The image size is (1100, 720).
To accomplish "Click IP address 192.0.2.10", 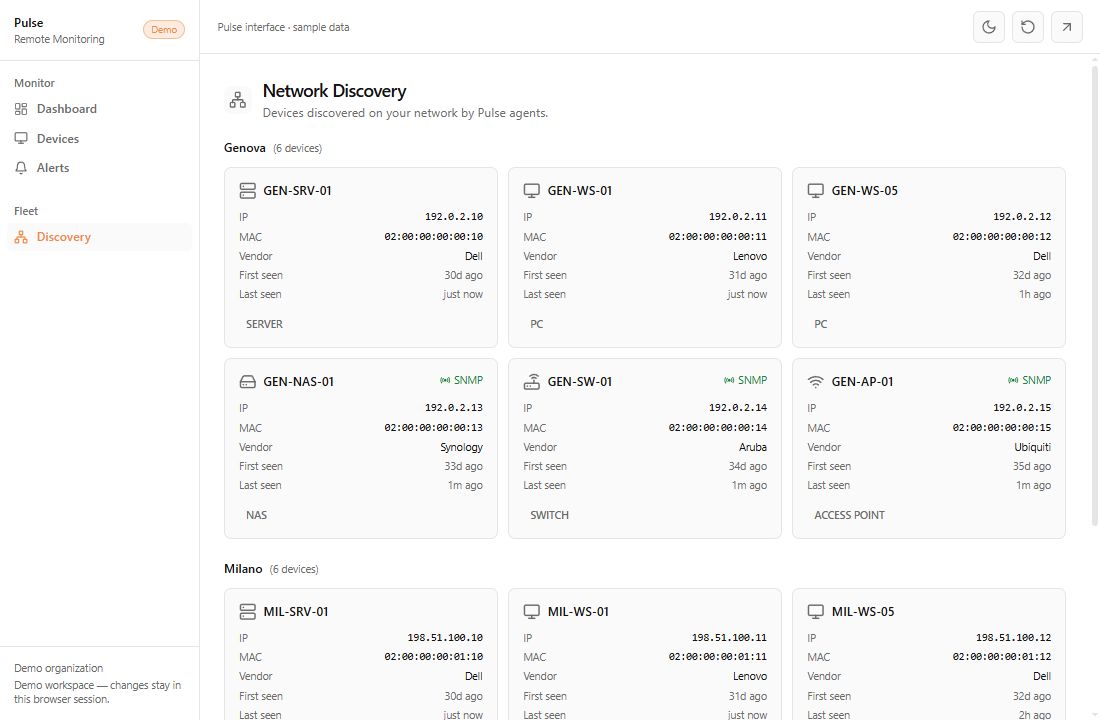I will [x=454, y=217].
